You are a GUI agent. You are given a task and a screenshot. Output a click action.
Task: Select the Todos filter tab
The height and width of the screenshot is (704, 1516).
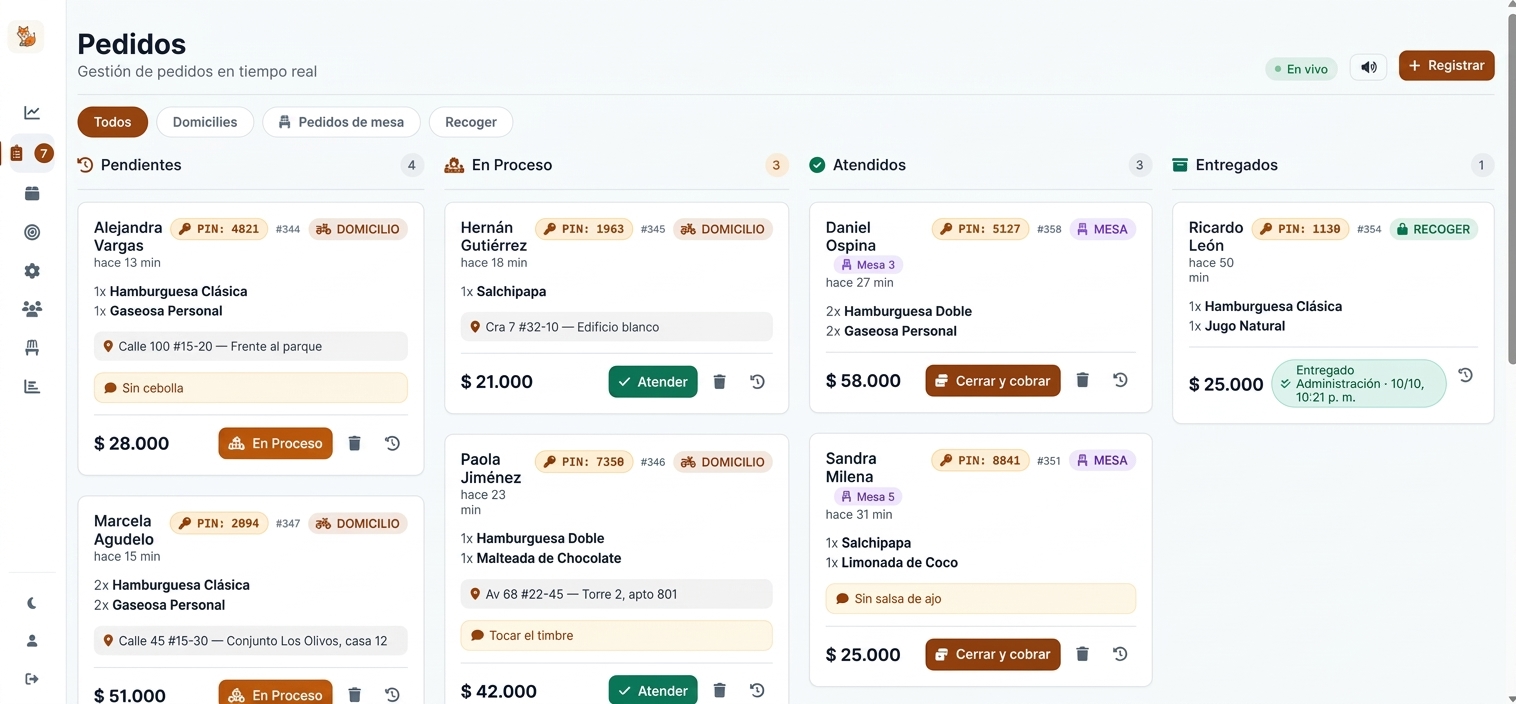pyautogui.click(x=112, y=122)
